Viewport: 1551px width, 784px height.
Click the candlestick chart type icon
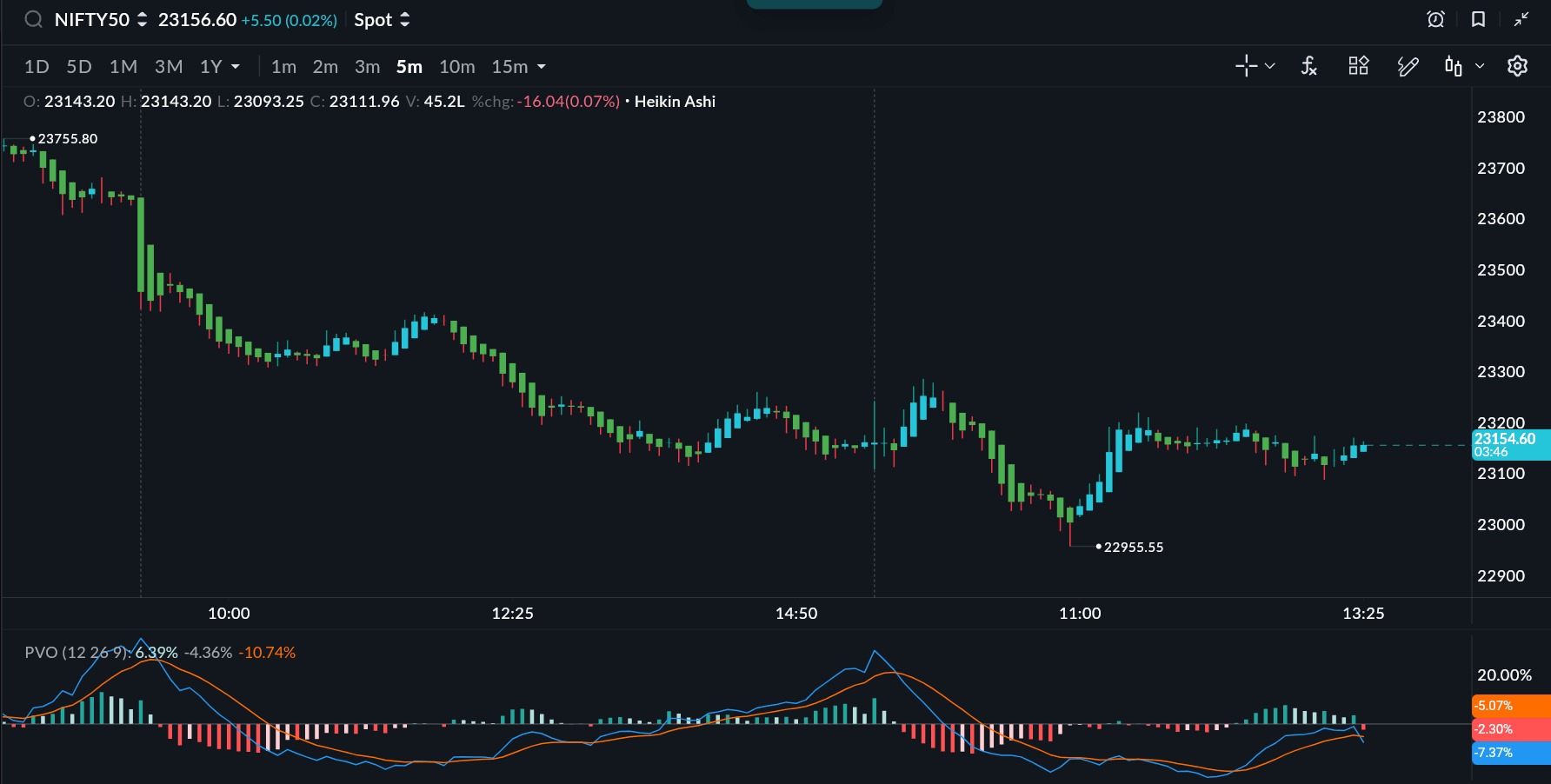pyautogui.click(x=1453, y=66)
